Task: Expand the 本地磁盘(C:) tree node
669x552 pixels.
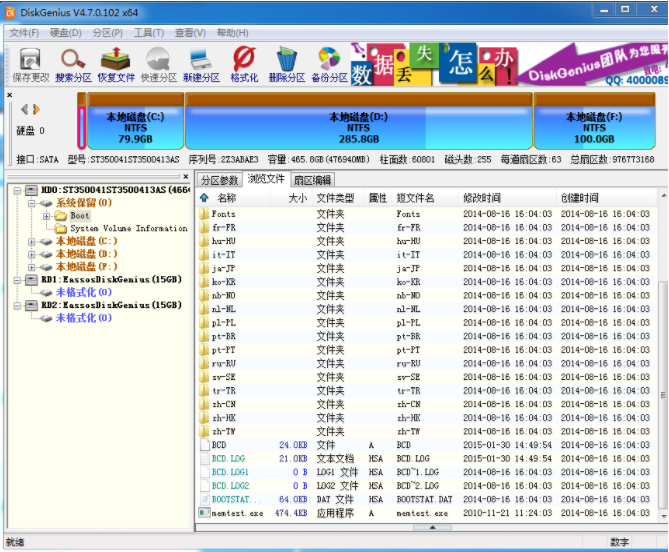Action: 32,241
